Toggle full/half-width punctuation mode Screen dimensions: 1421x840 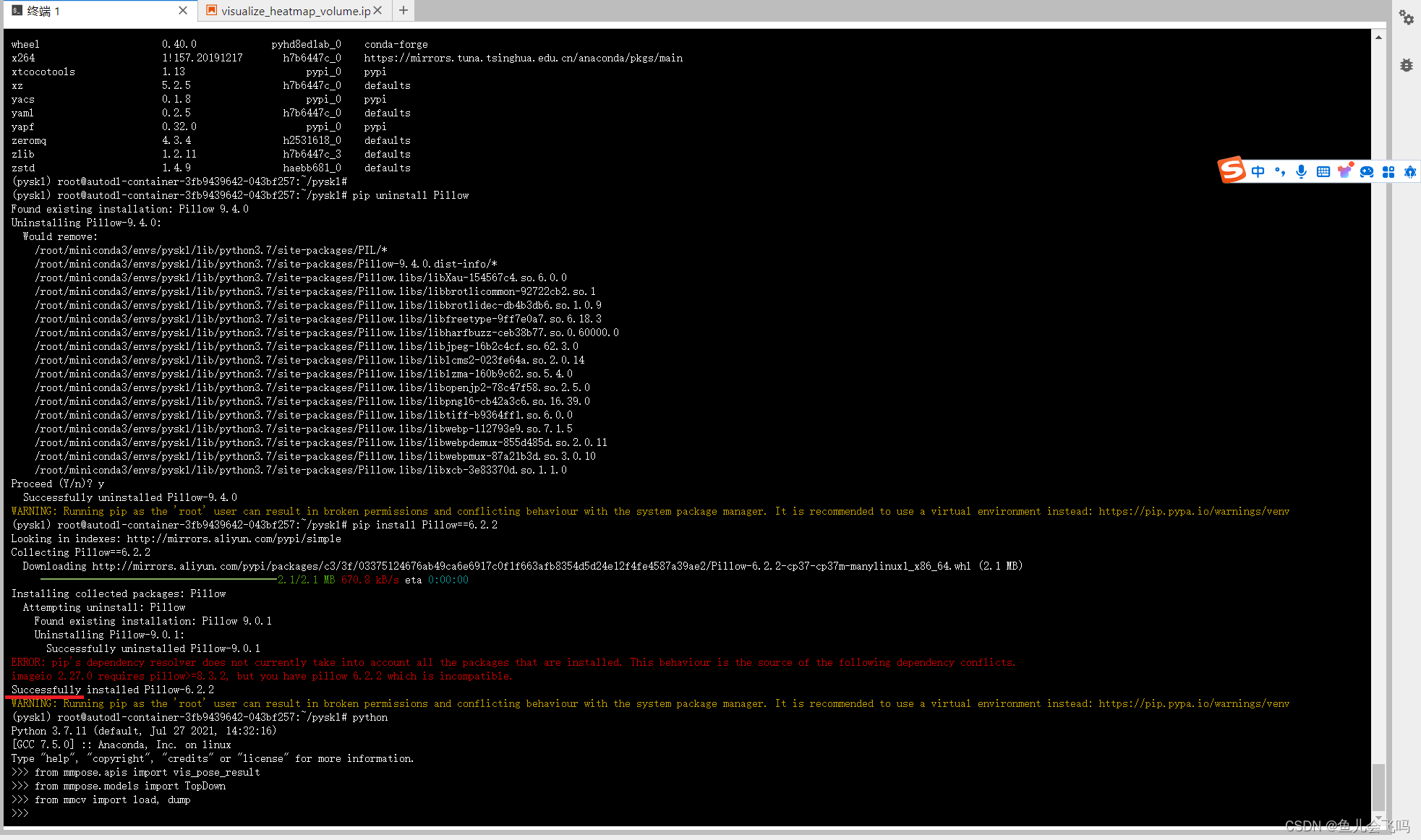[x=1280, y=171]
